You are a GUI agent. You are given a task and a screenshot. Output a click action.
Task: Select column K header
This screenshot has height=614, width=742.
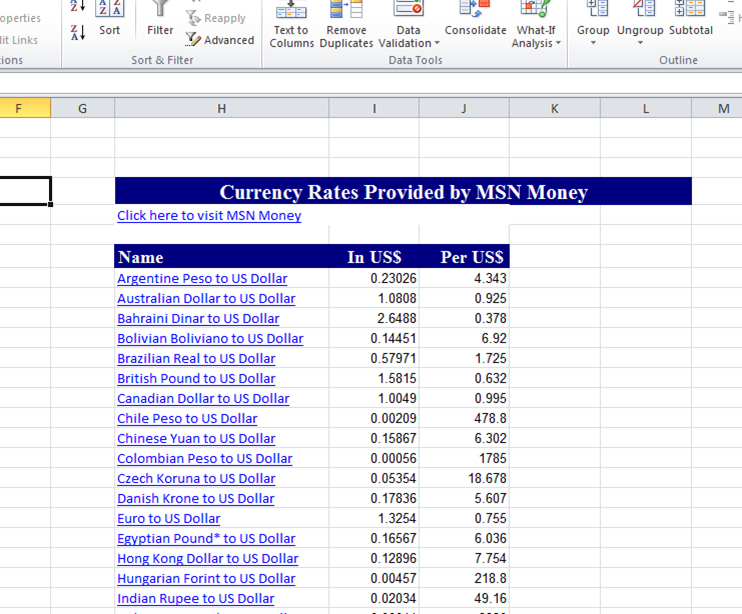[x=555, y=108]
